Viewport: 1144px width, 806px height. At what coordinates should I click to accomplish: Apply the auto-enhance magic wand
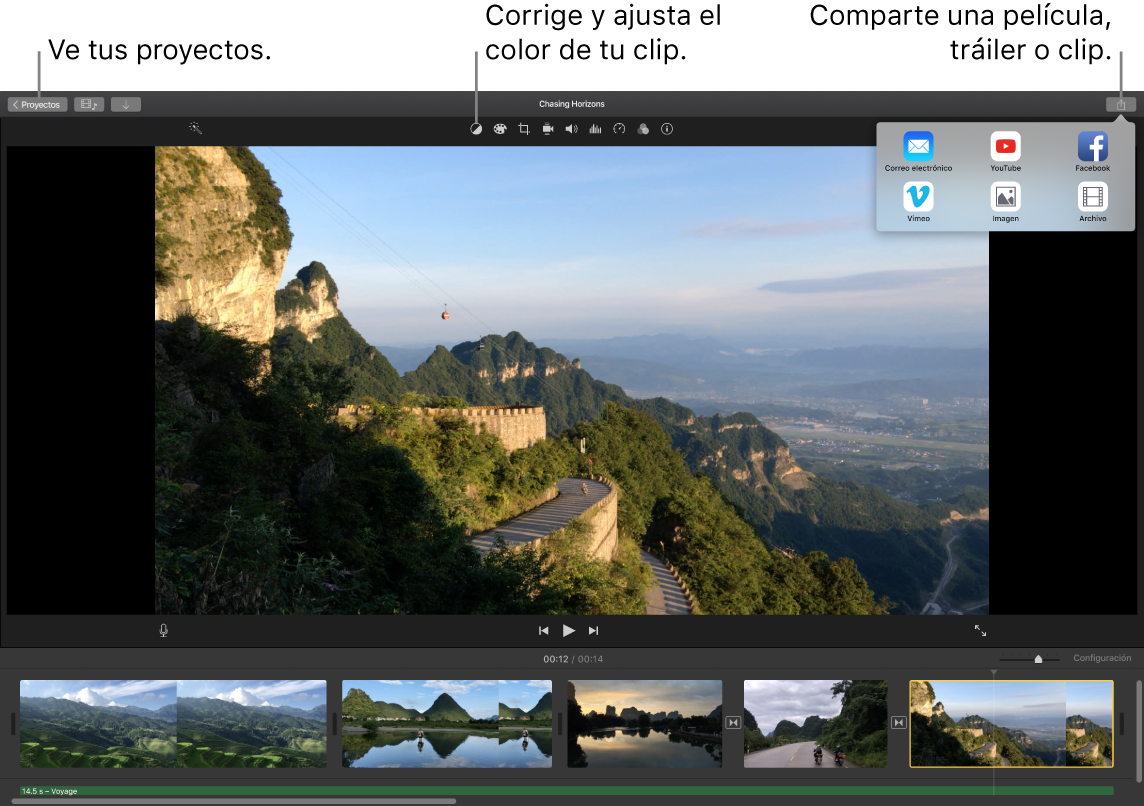pos(196,127)
